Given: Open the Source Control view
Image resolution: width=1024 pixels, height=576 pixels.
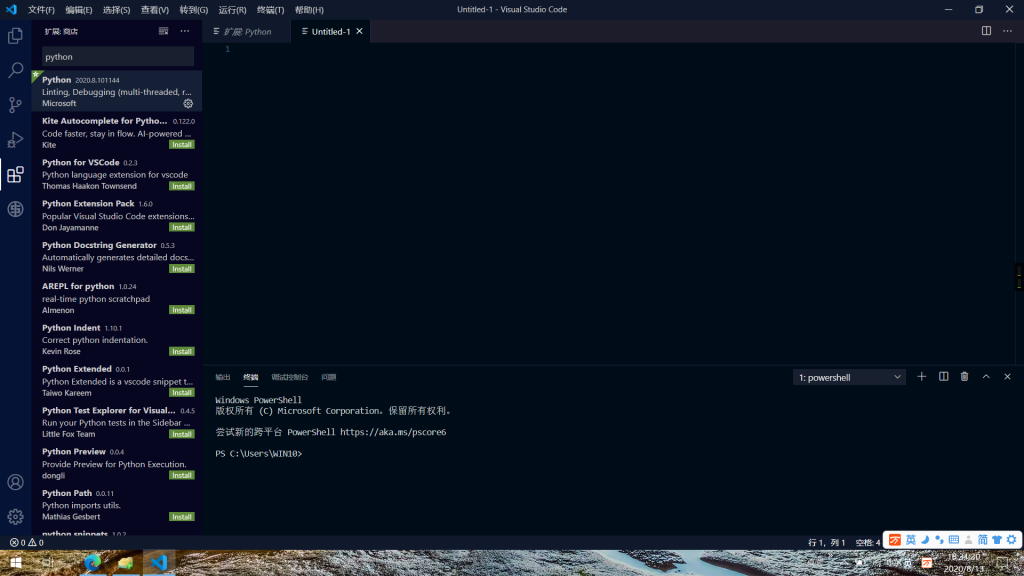Looking at the screenshot, I should (x=15, y=104).
